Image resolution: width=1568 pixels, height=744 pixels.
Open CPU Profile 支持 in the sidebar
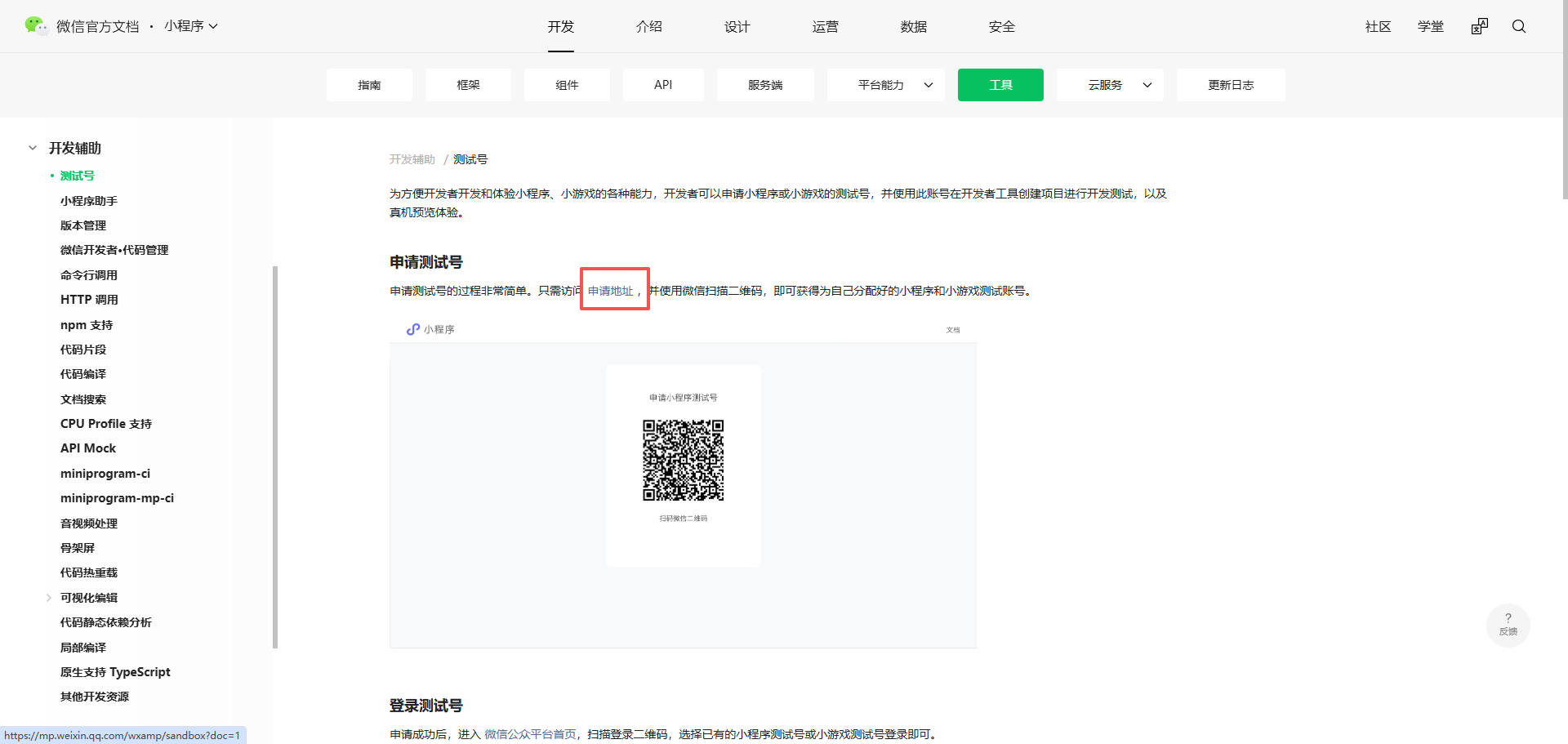[106, 424]
